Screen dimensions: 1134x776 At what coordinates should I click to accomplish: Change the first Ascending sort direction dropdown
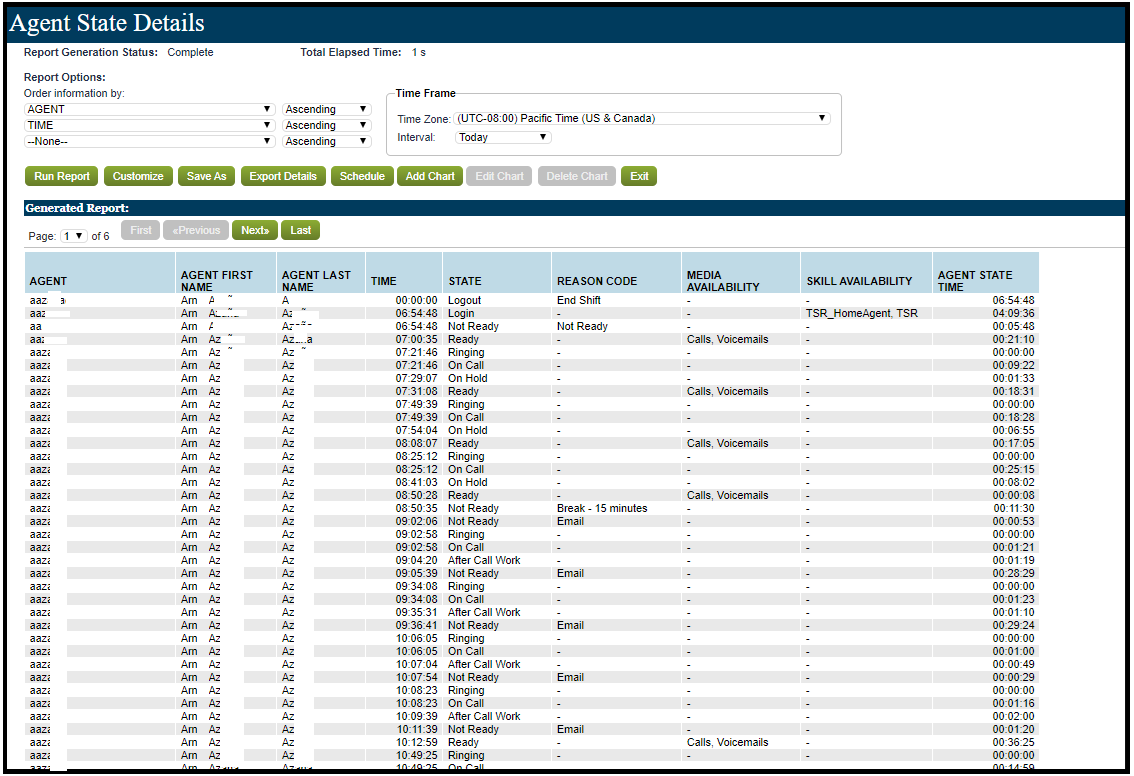pos(327,109)
